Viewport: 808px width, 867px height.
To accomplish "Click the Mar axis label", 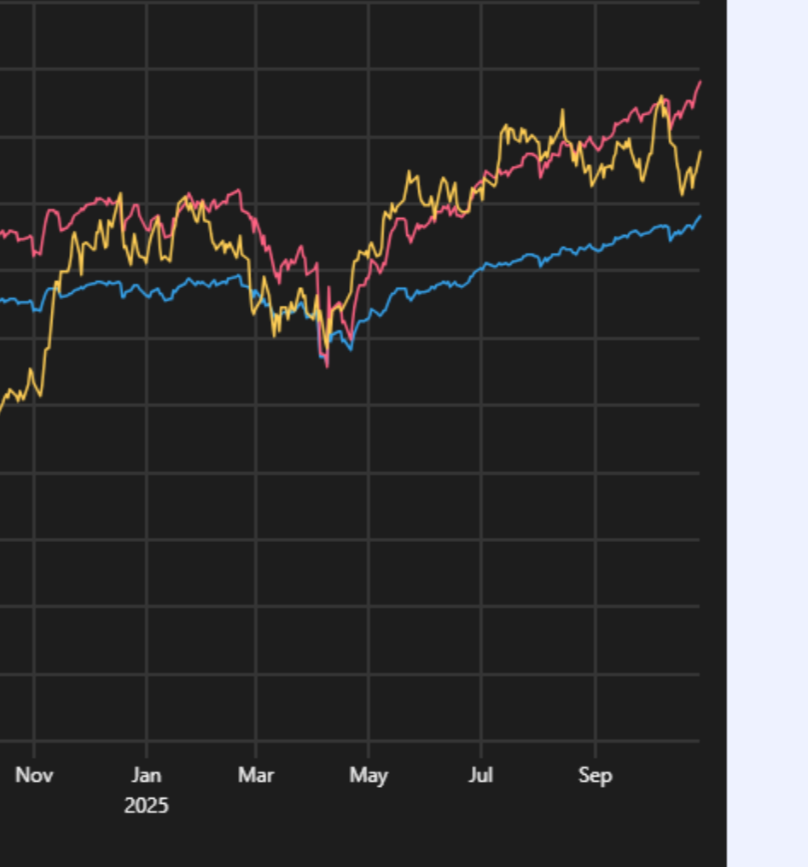I will point(256,775).
